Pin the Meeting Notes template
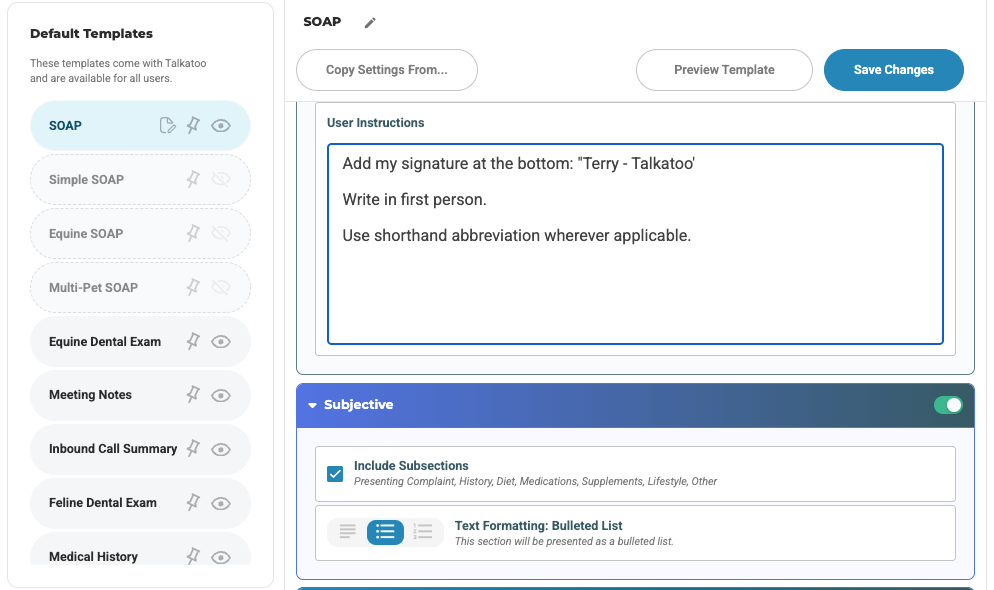 click(x=193, y=395)
